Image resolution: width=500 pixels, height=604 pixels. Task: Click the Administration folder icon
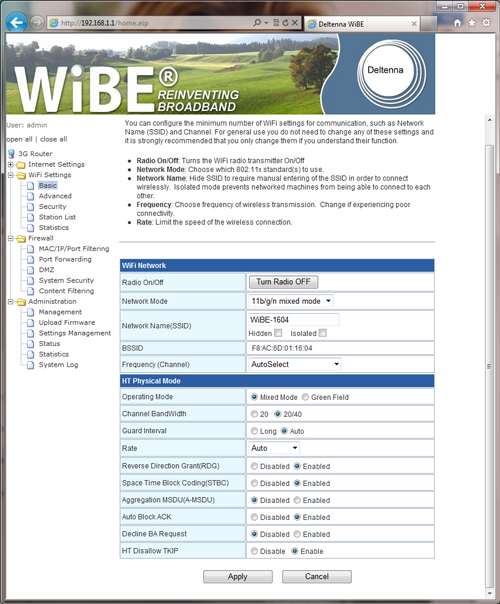(22, 302)
